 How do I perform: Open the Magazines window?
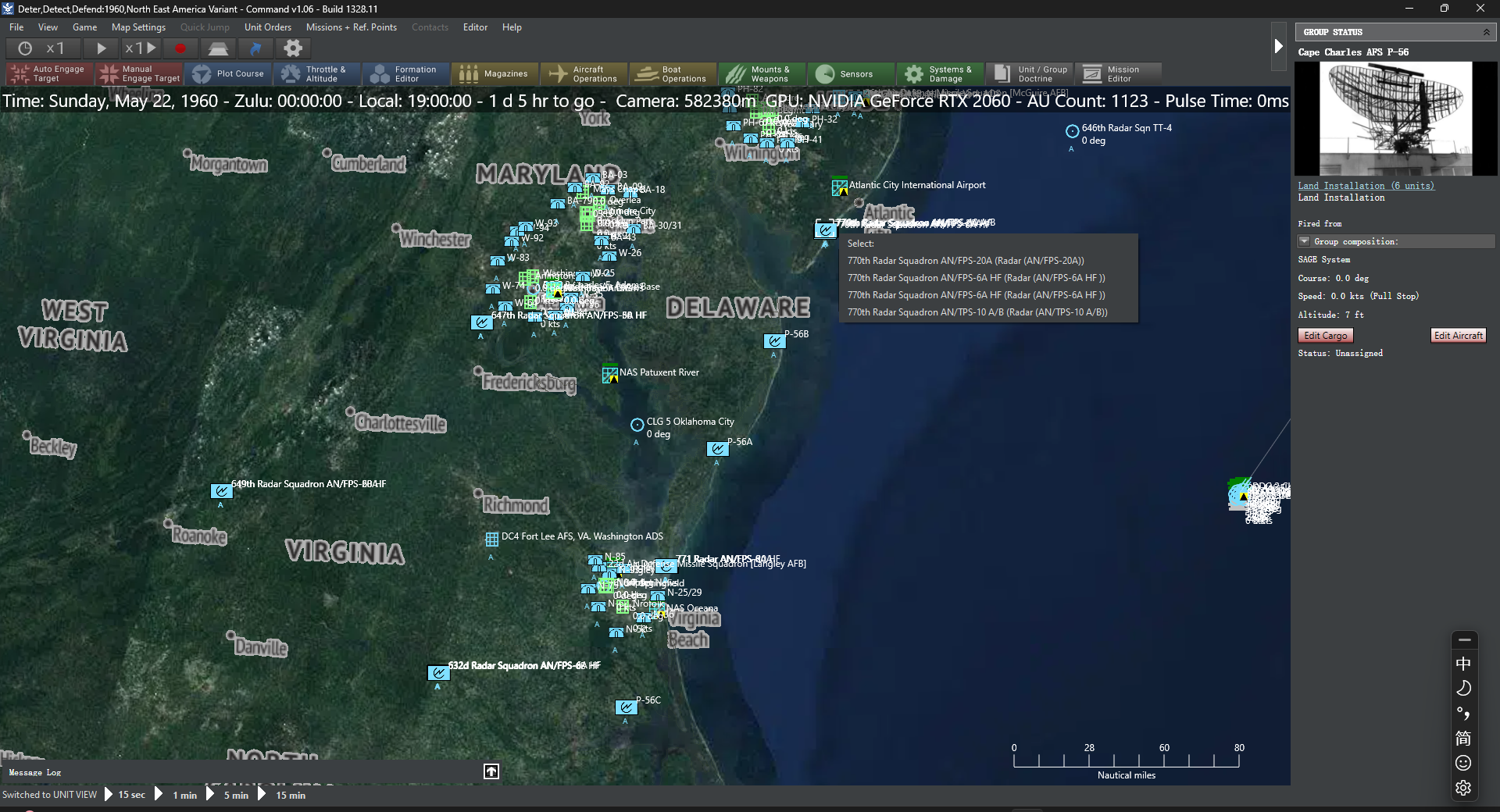point(495,73)
